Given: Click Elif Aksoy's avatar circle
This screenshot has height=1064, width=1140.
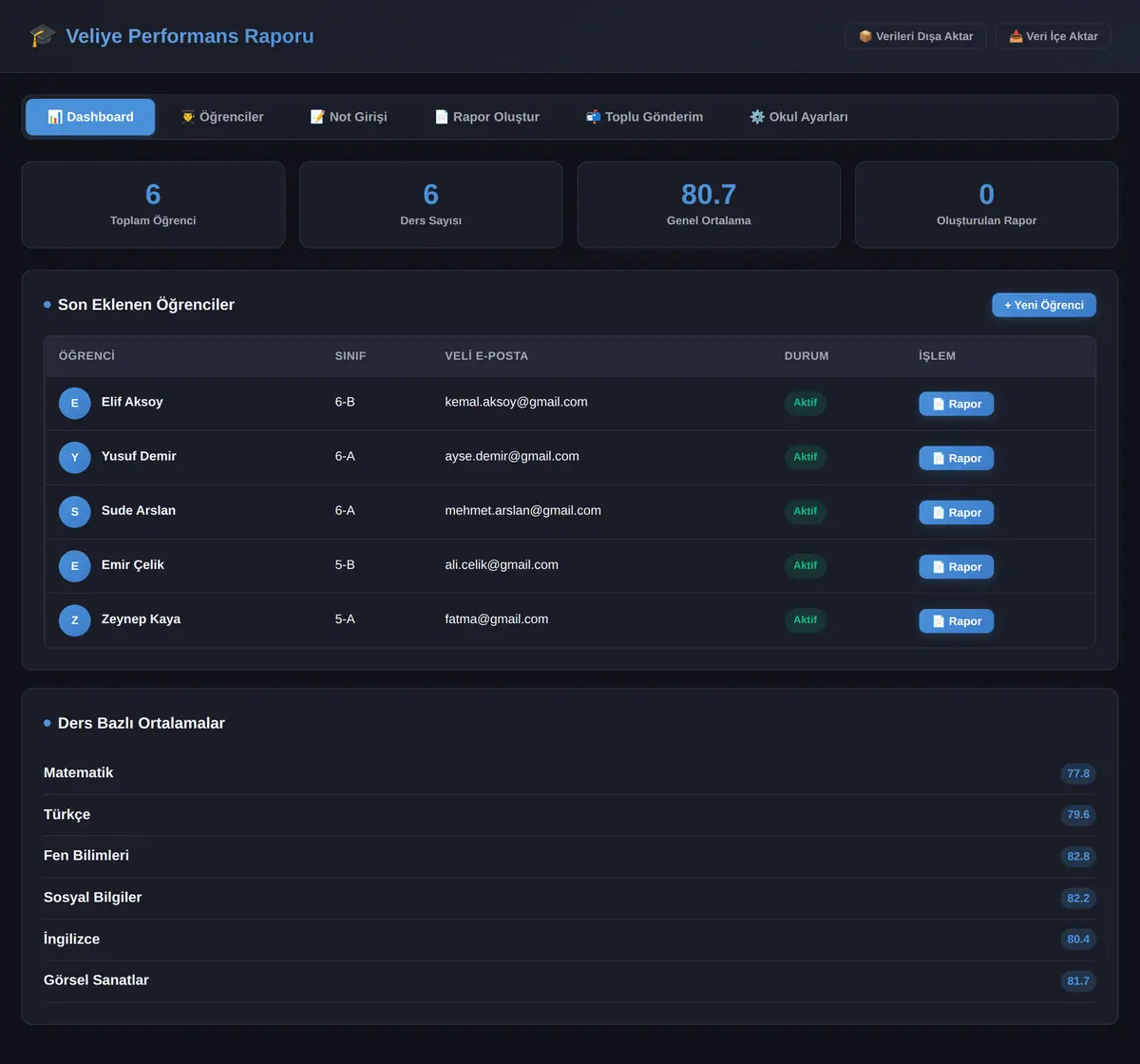Looking at the screenshot, I should (75, 403).
